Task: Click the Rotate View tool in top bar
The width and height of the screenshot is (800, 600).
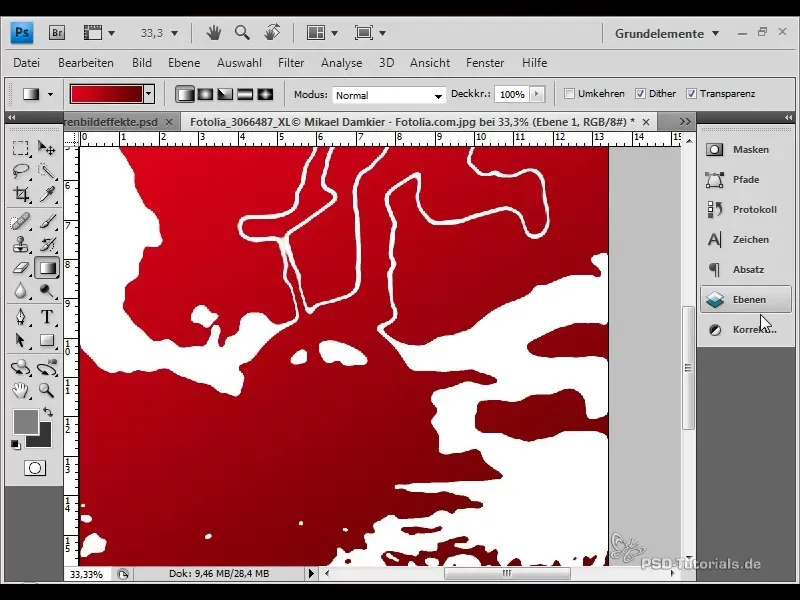Action: click(x=272, y=33)
